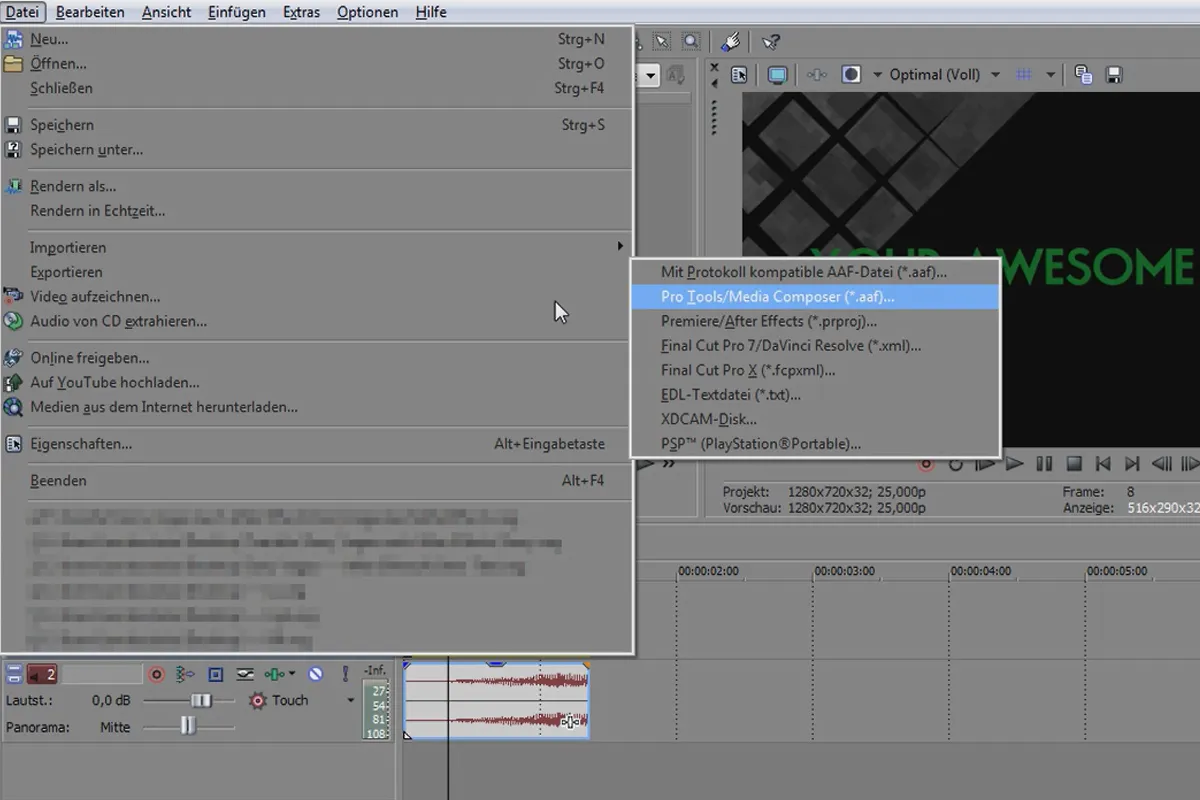Activate the What's This help pointer
Image resolution: width=1200 pixels, height=800 pixels.
tap(770, 42)
